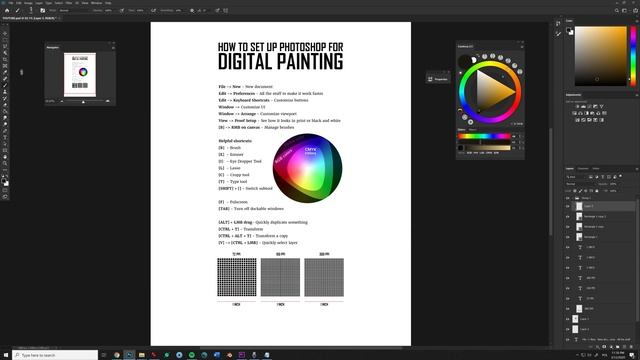Select the Eraser tool
This screenshot has height=360, width=640.
5,105
